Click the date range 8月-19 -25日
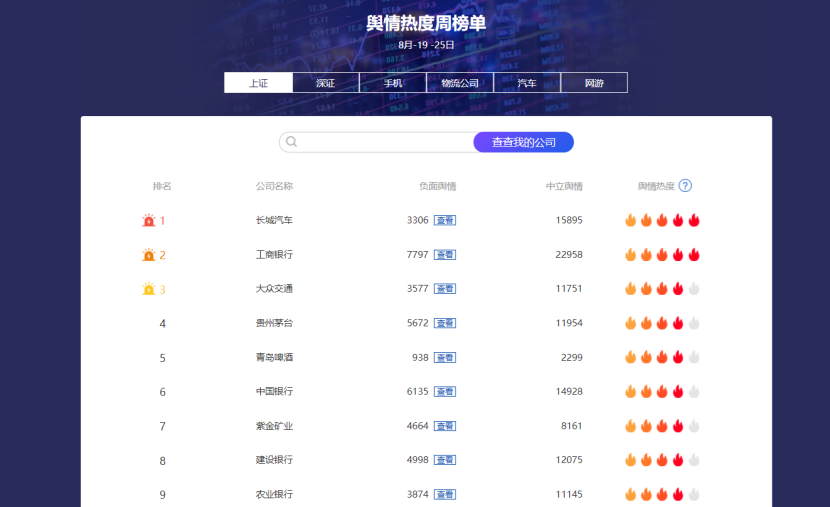The width and height of the screenshot is (830, 507). pyautogui.click(x=426, y=45)
